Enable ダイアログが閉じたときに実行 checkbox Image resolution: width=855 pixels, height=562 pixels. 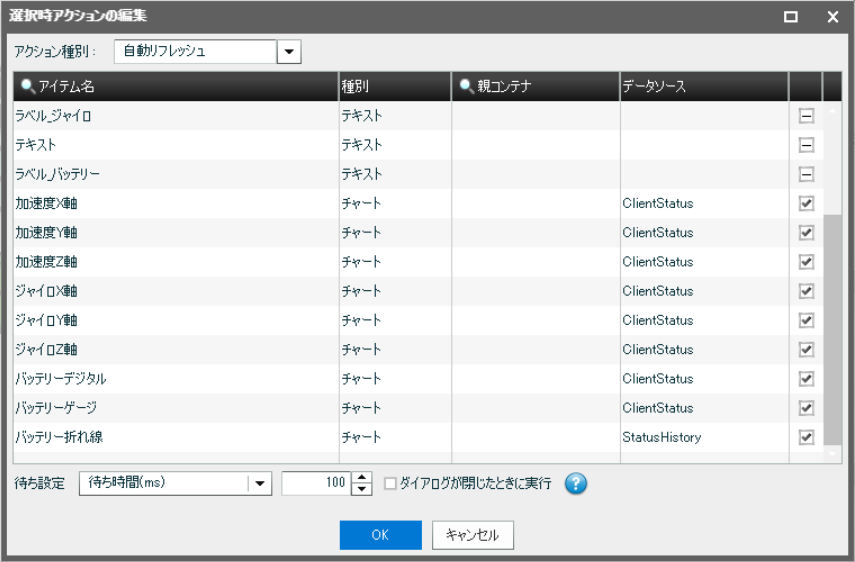[391, 483]
